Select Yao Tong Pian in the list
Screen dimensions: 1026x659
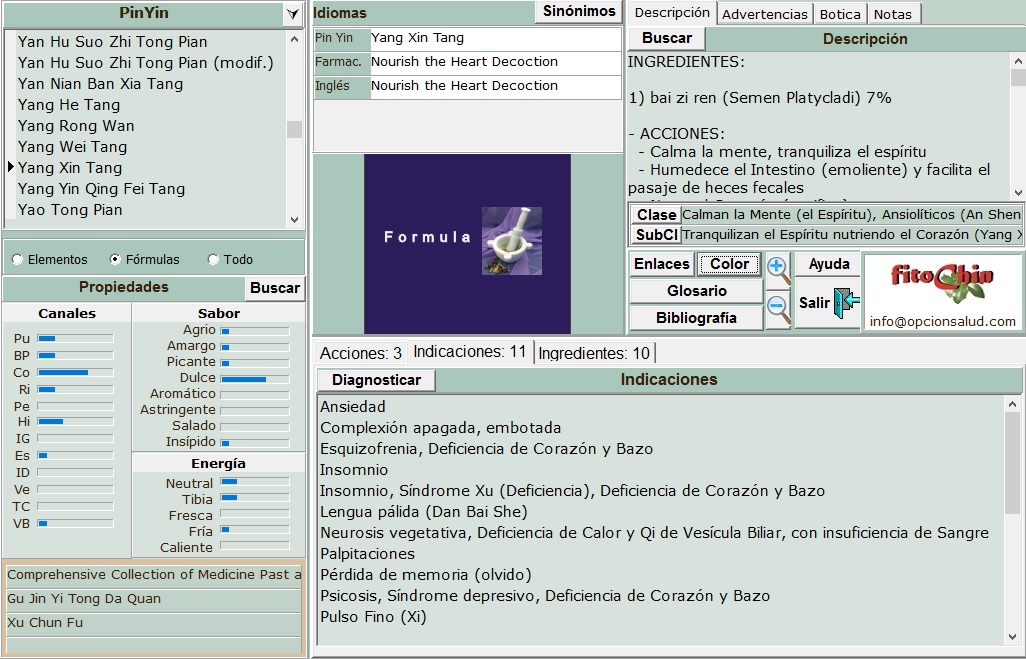pos(70,209)
